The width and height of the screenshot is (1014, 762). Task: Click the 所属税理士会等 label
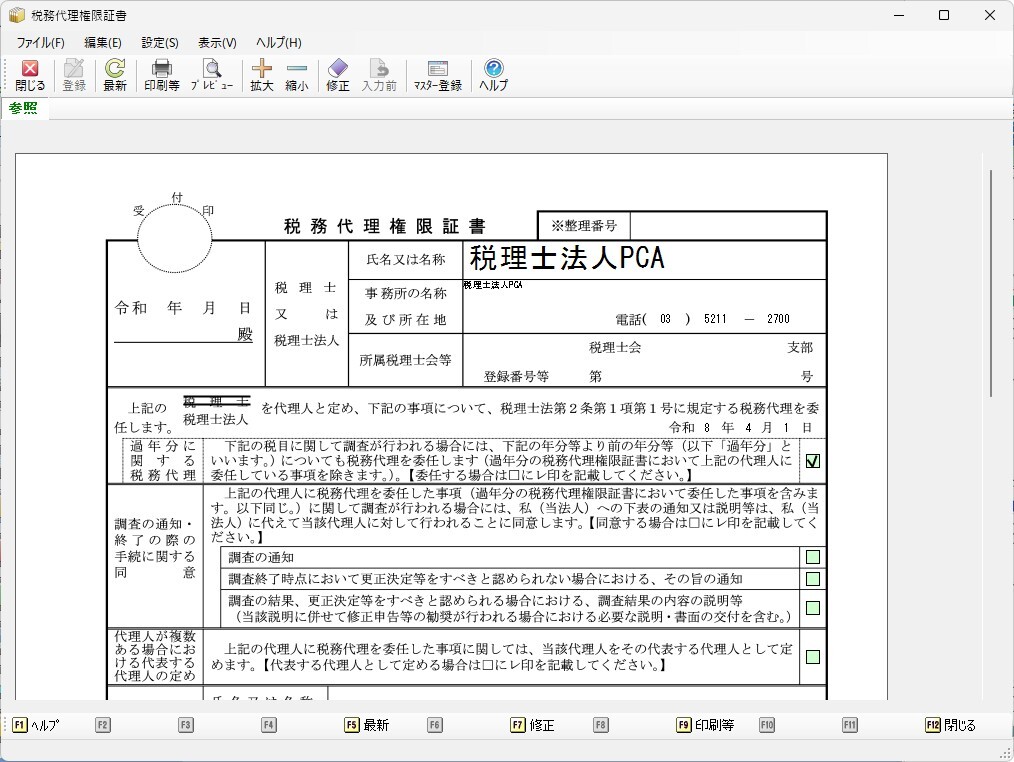[405, 360]
